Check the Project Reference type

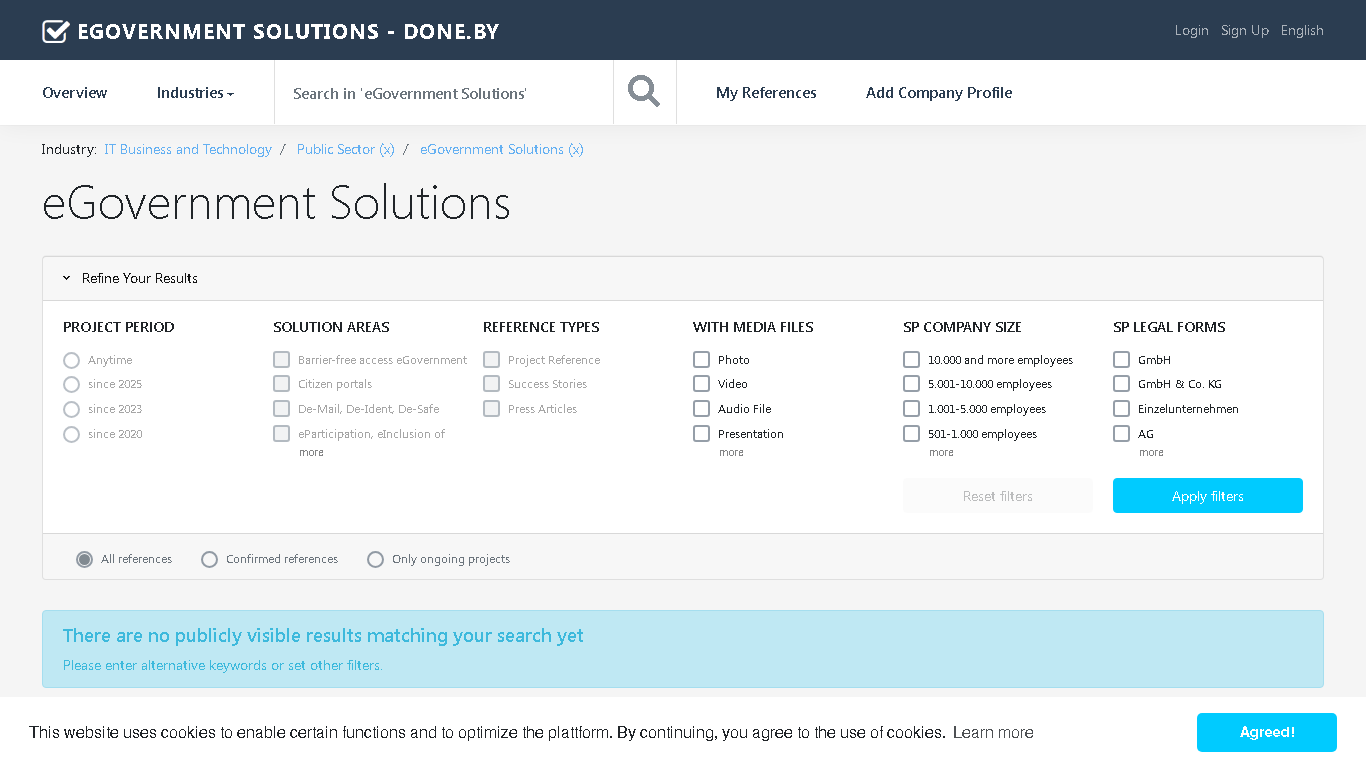click(491, 359)
